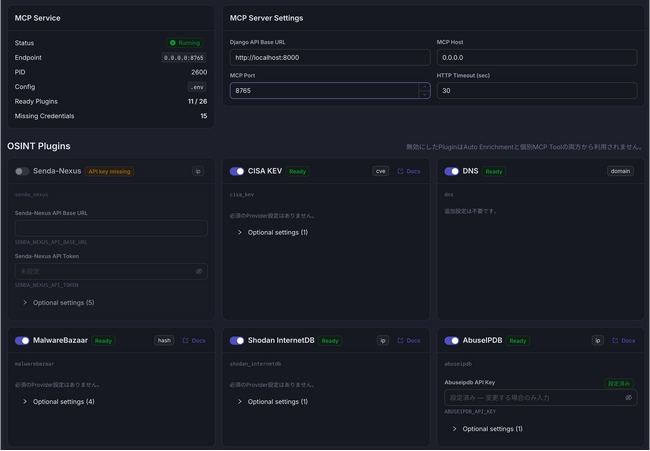Screen dimensions: 650x451
Task: Click the API key missing badge
Action: click(x=109, y=171)
